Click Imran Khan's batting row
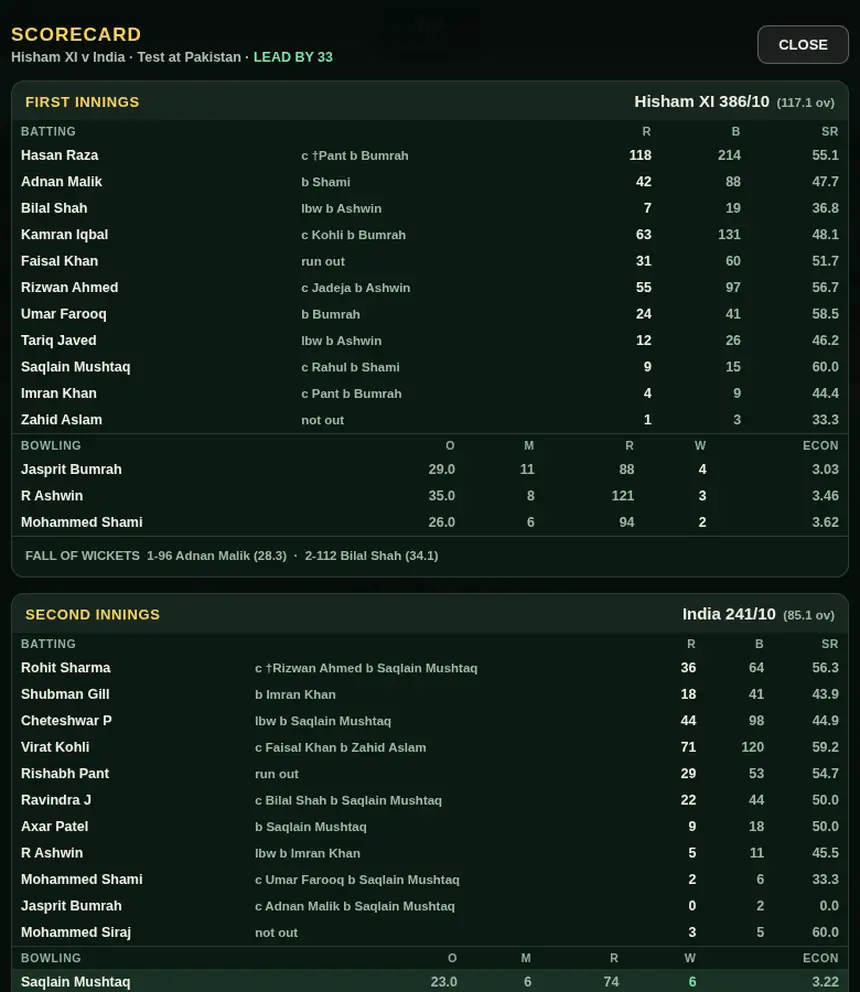 pos(430,394)
